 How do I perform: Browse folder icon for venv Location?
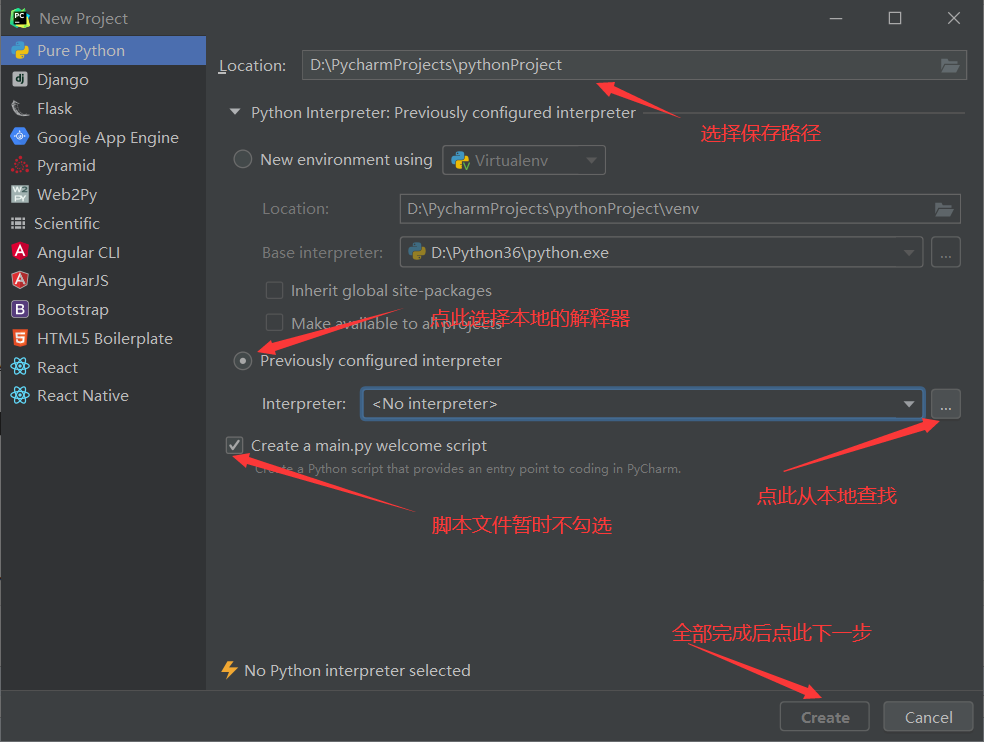(944, 209)
